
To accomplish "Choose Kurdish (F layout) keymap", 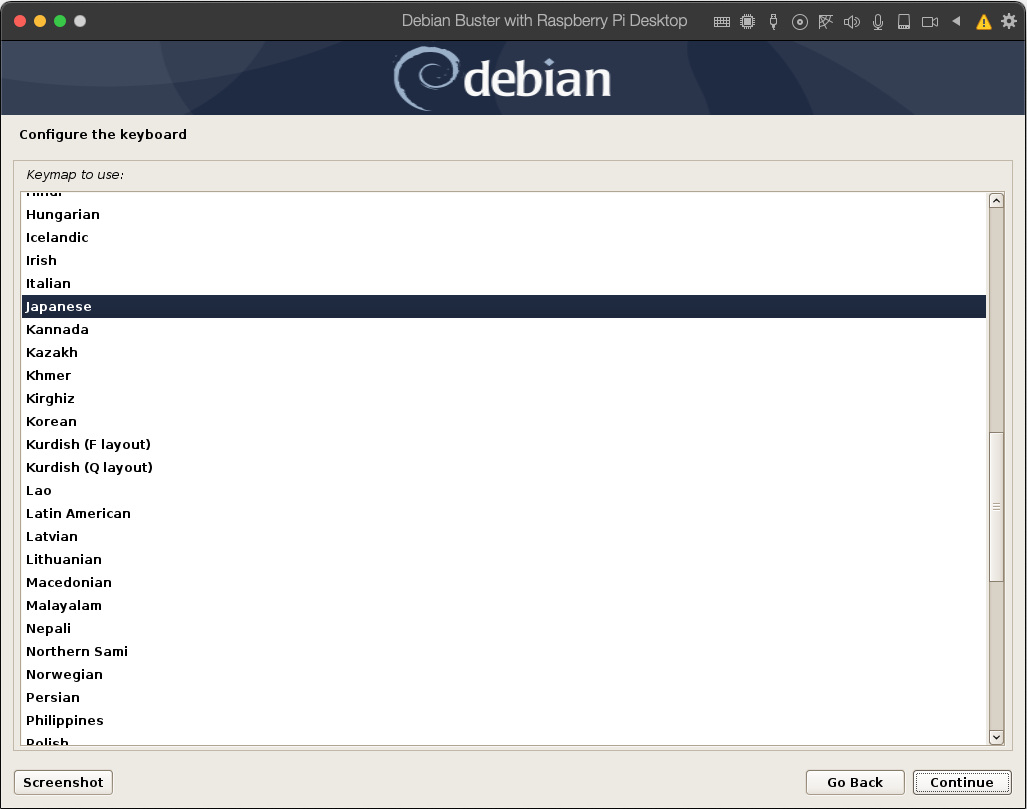I will pos(504,444).
